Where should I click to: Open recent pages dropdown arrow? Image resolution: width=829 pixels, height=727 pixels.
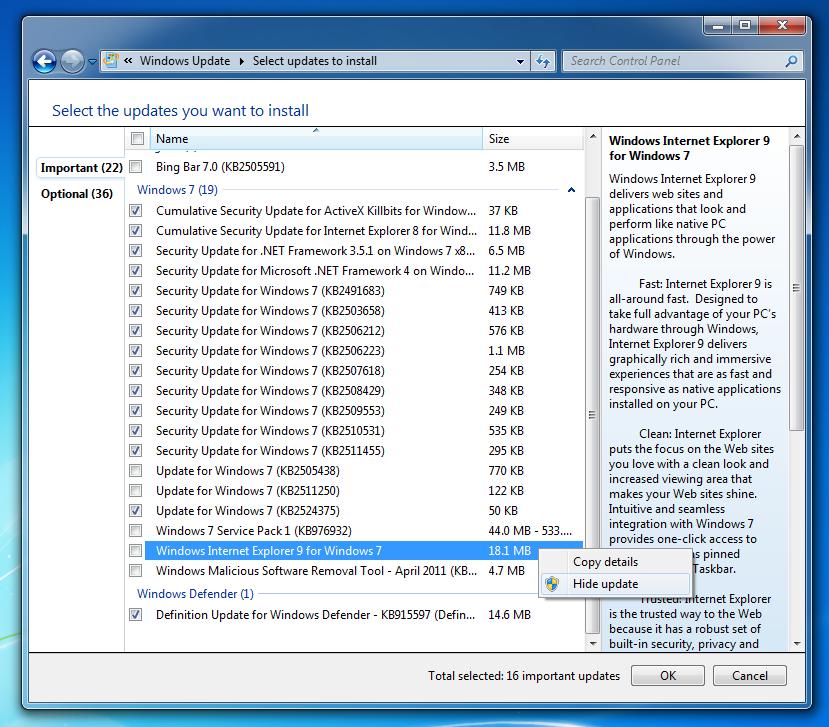92,62
